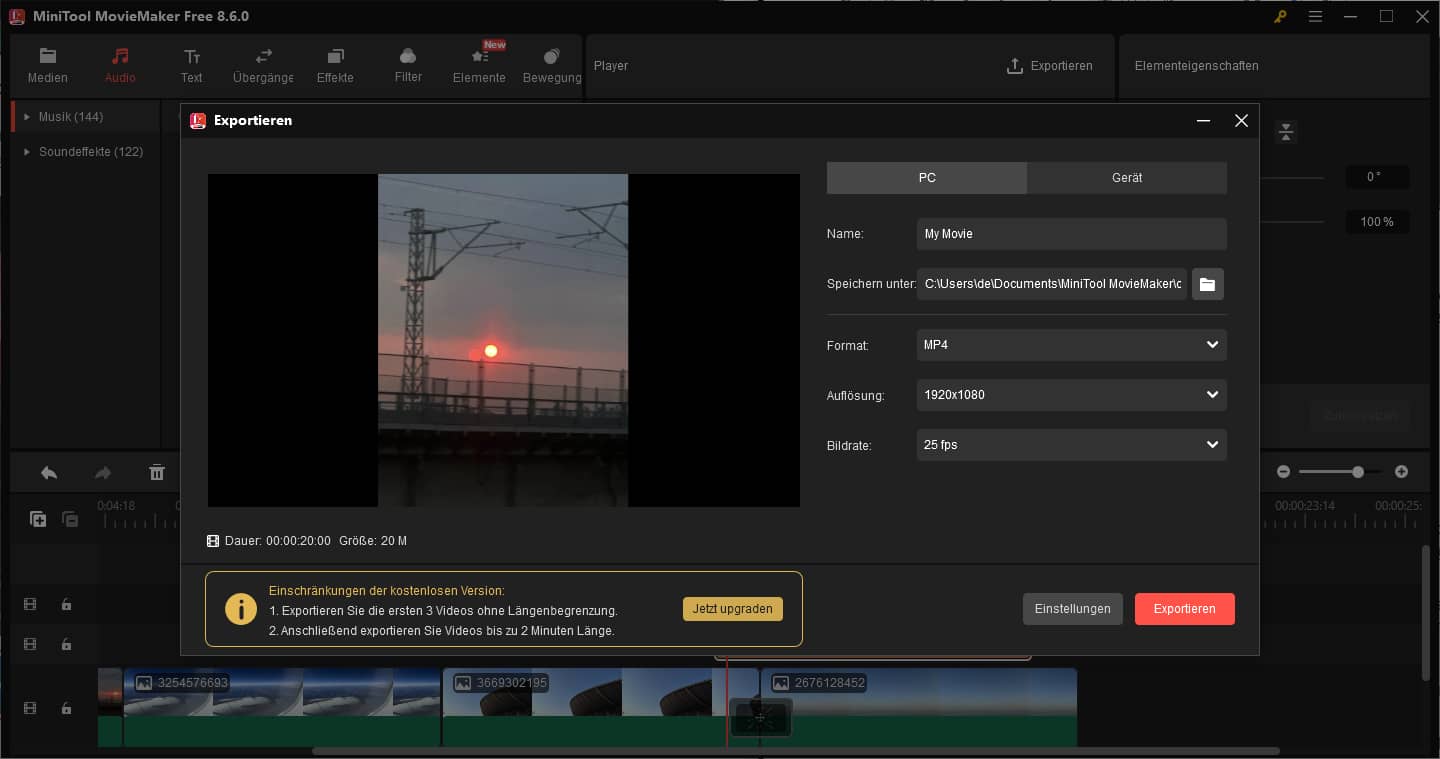Click the undo arrow above the timeline

point(48,473)
